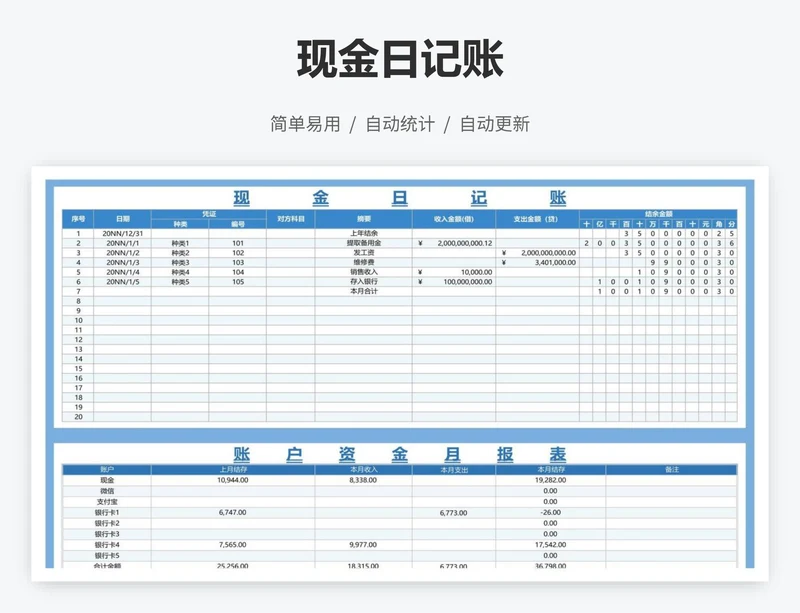Click the voucher type cell '种类3'
Viewport: 800px width, 613px height.
pos(180,262)
